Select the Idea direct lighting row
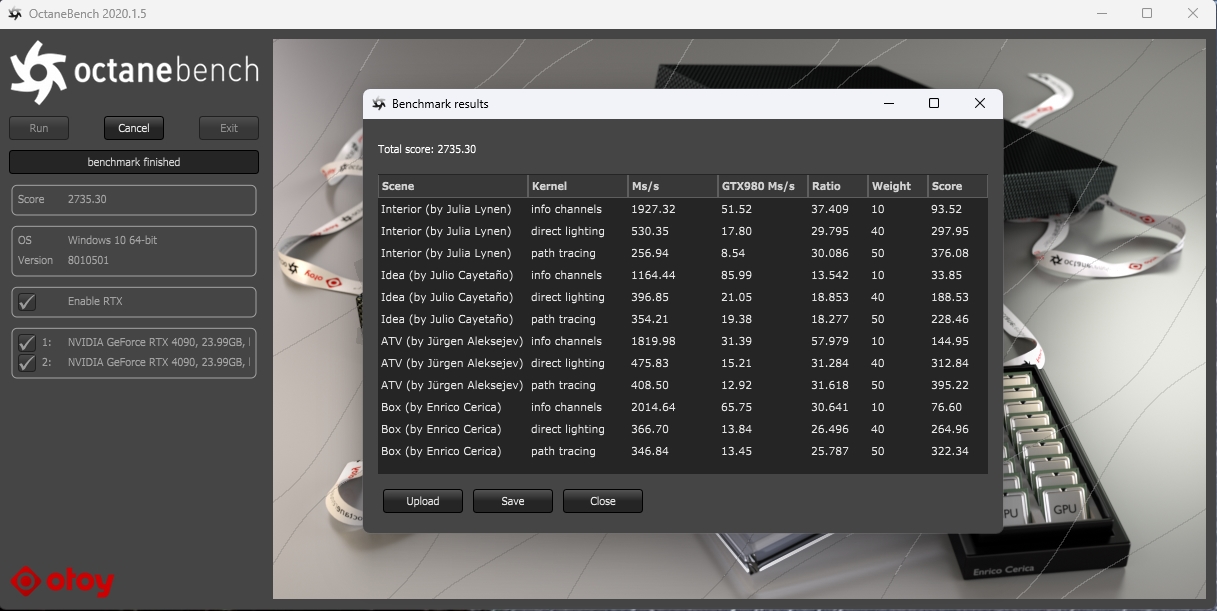Screen dimensions: 1217x611 pos(683,297)
